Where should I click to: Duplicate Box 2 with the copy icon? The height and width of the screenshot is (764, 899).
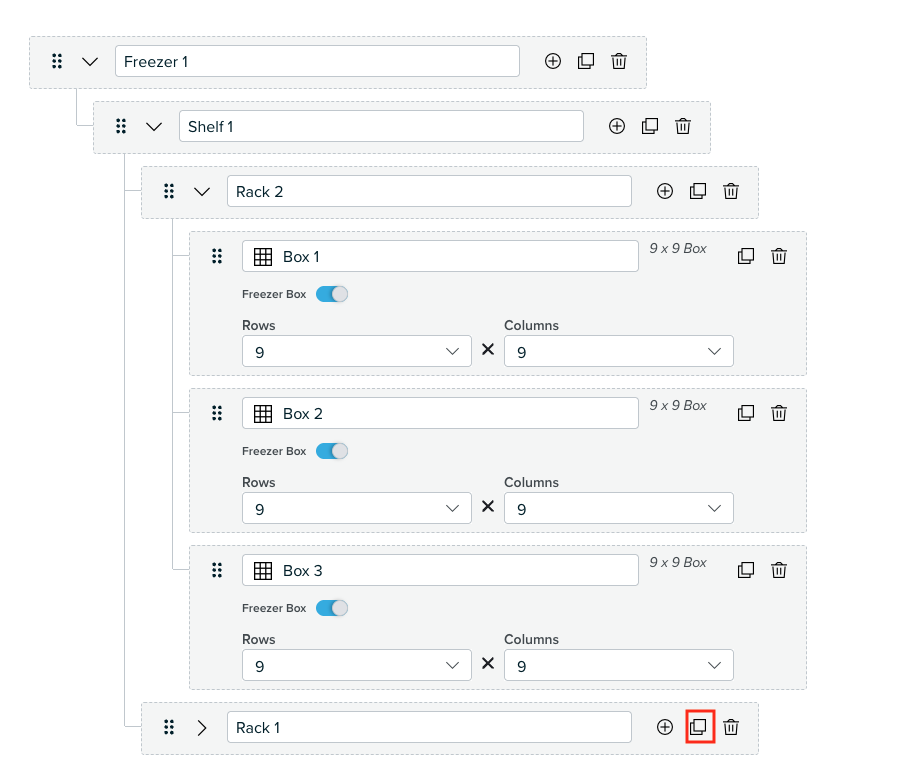746,413
